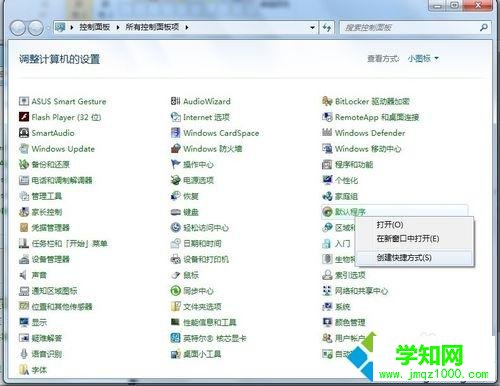Click the AudioWizard icon
The height and width of the screenshot is (386, 500).
175,101
